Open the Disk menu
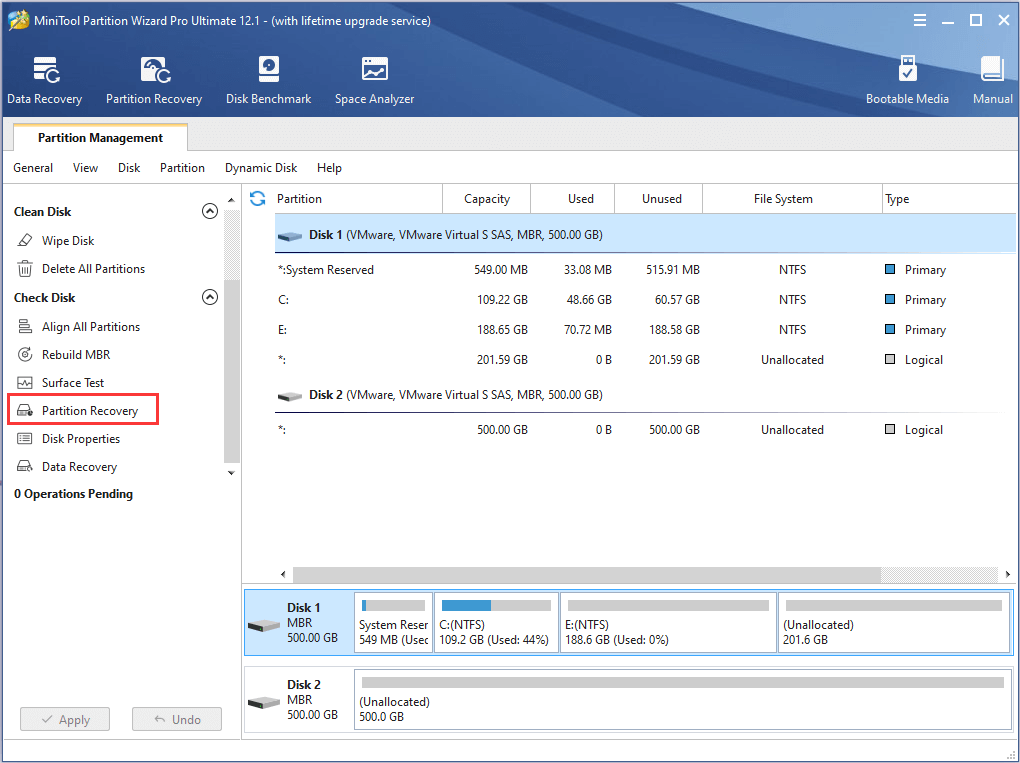Image resolution: width=1020 pixels, height=763 pixels. (129, 168)
